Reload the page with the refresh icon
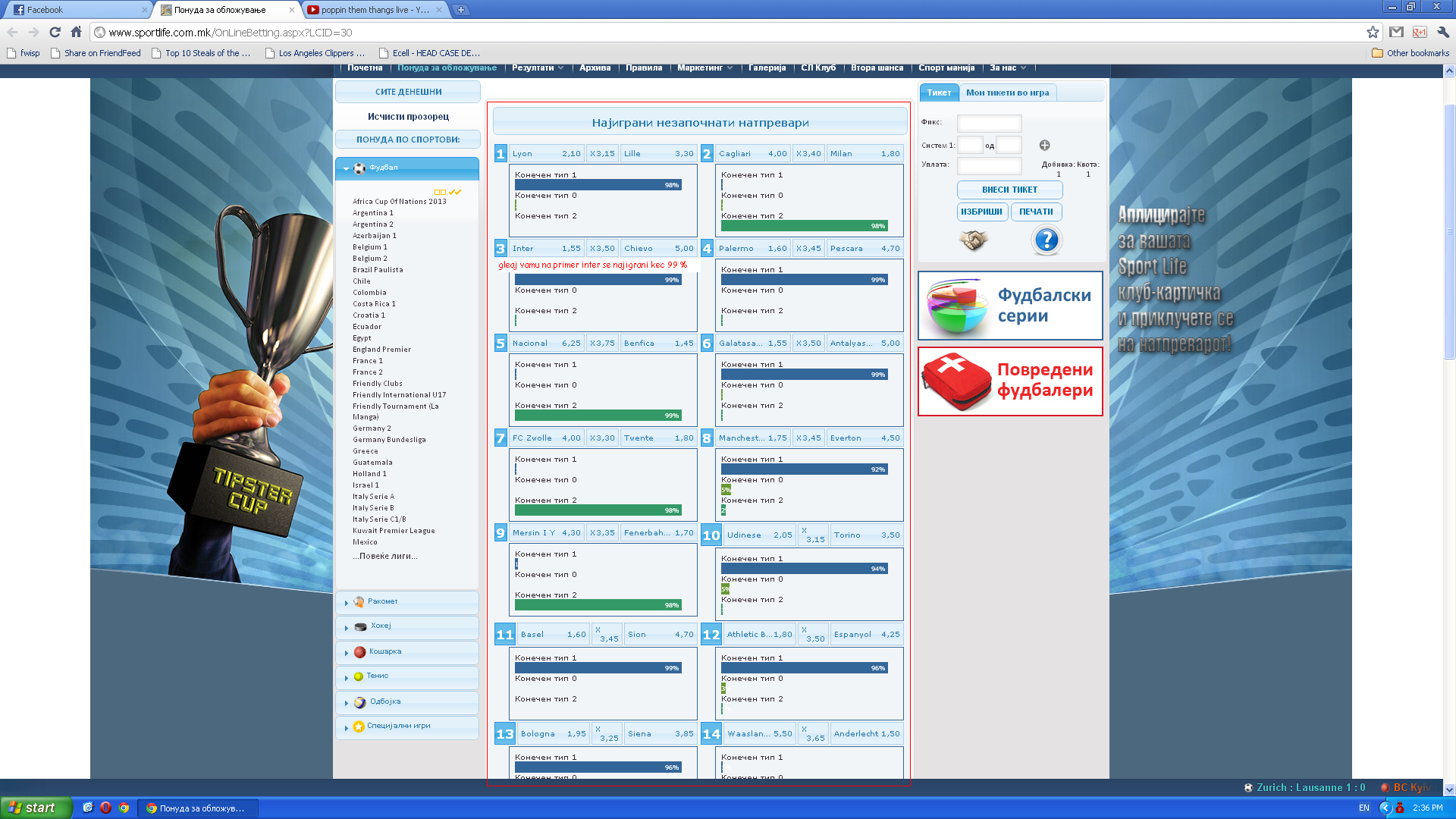 (x=55, y=32)
